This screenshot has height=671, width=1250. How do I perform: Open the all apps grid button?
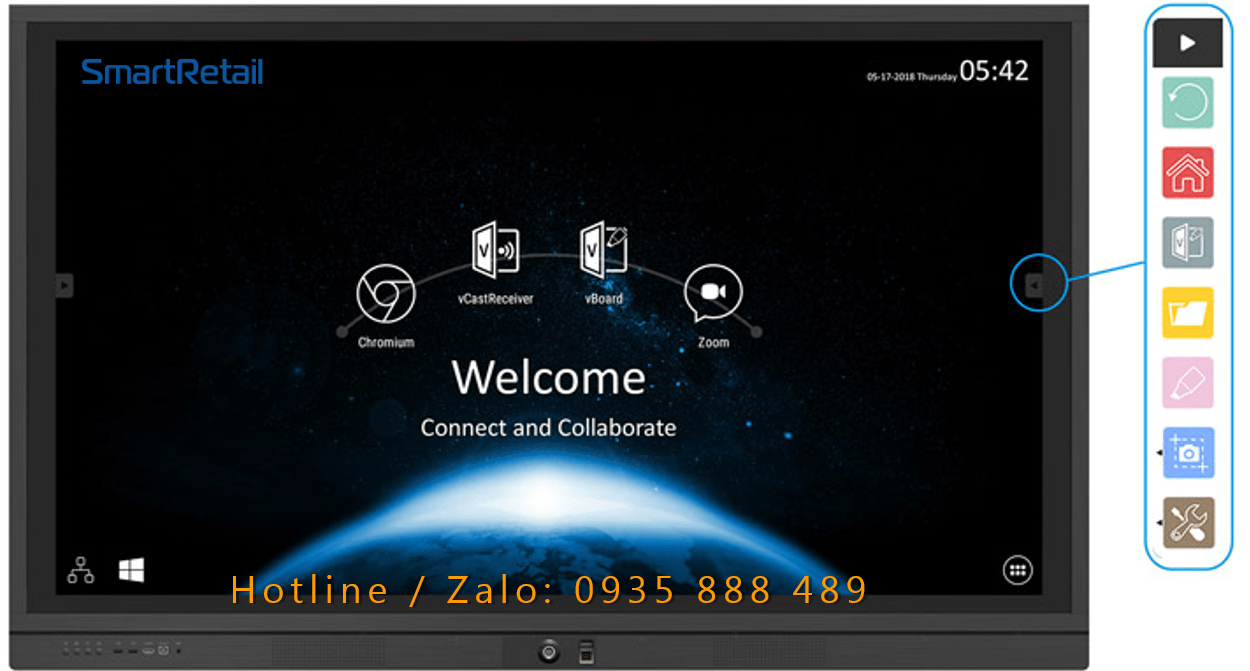pyautogui.click(x=1018, y=570)
